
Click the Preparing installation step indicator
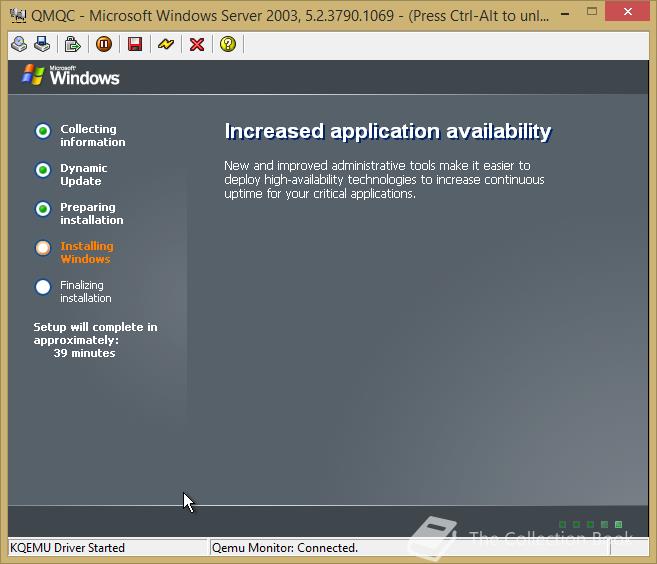click(43, 209)
